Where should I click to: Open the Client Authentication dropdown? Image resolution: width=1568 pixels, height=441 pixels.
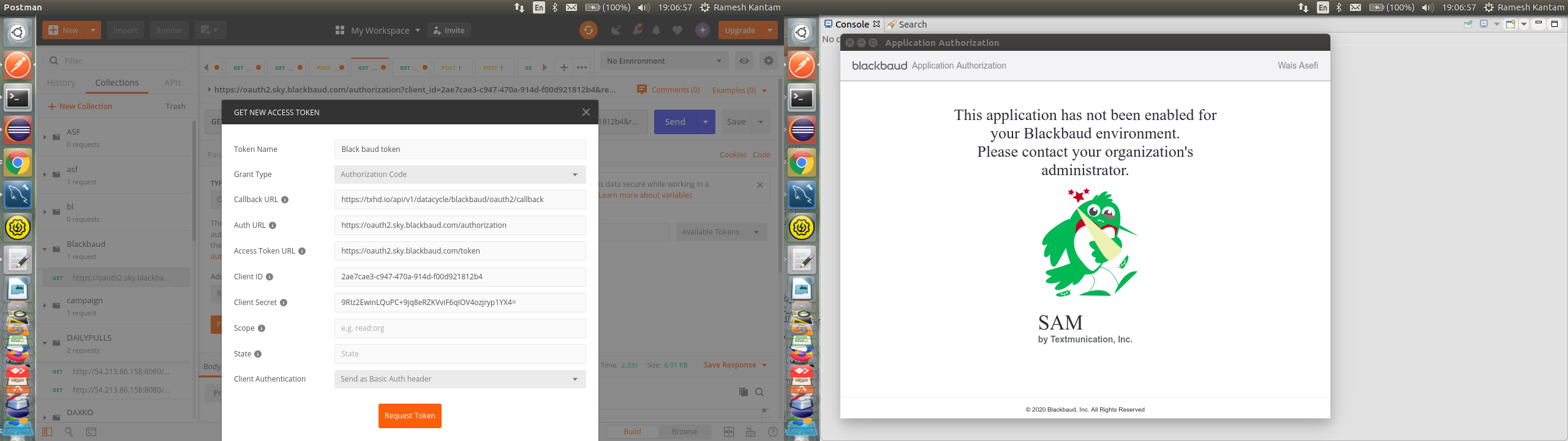point(460,379)
